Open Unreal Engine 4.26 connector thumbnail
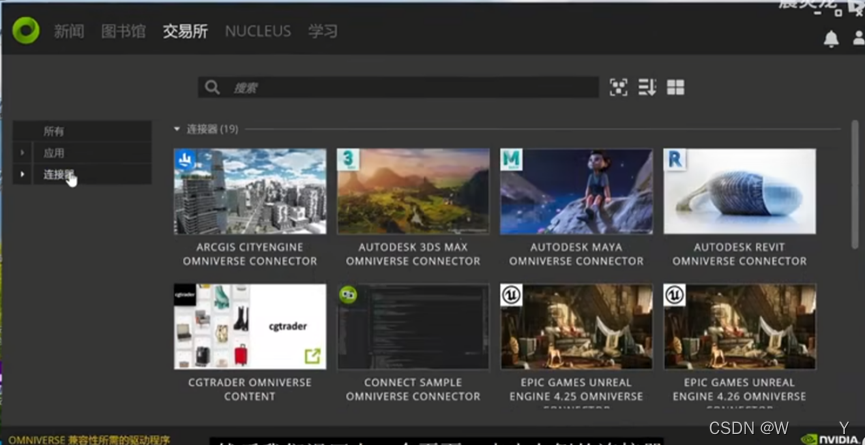 [740, 326]
